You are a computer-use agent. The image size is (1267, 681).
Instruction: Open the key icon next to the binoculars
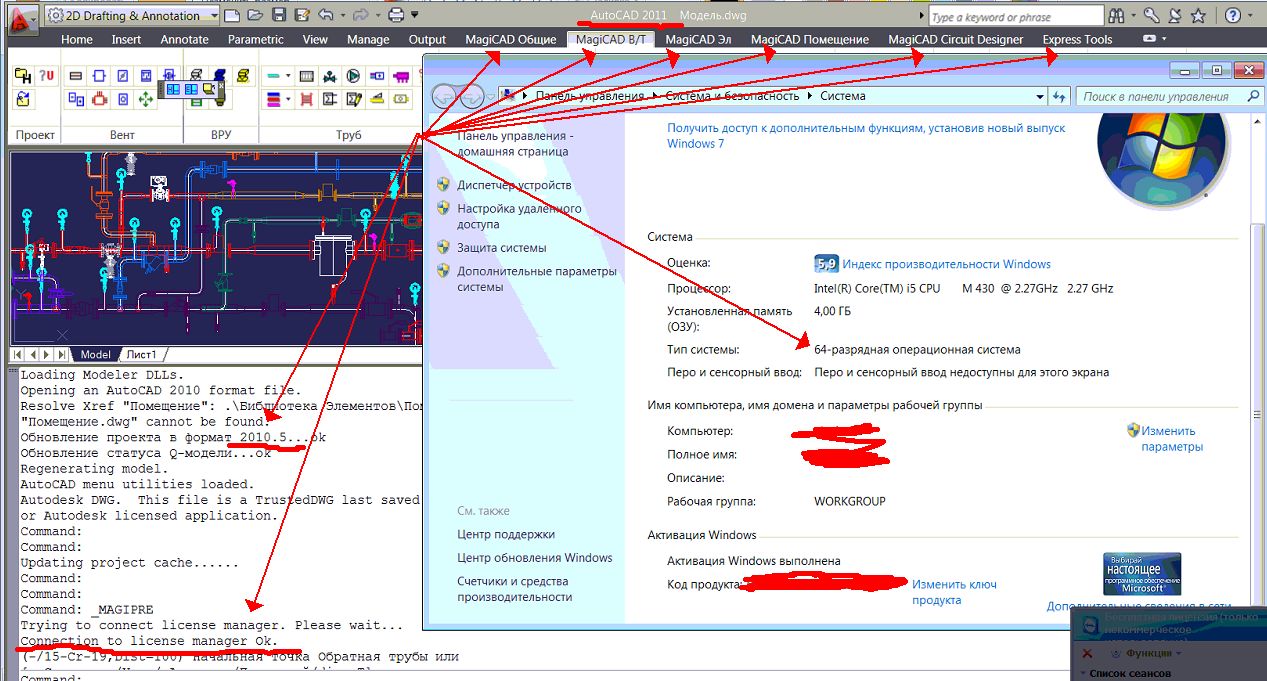pos(1151,16)
